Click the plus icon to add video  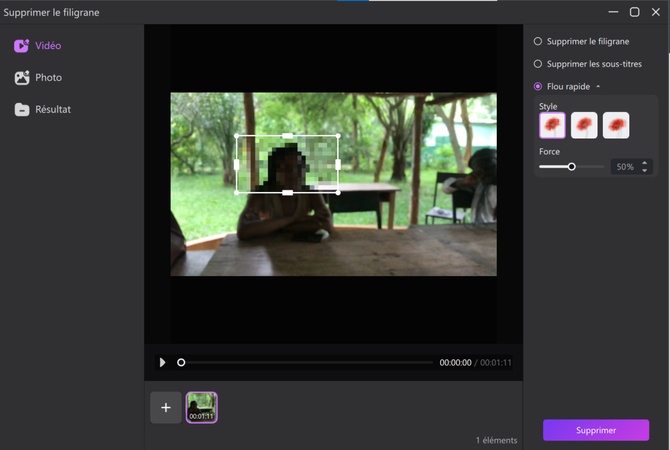(166, 407)
